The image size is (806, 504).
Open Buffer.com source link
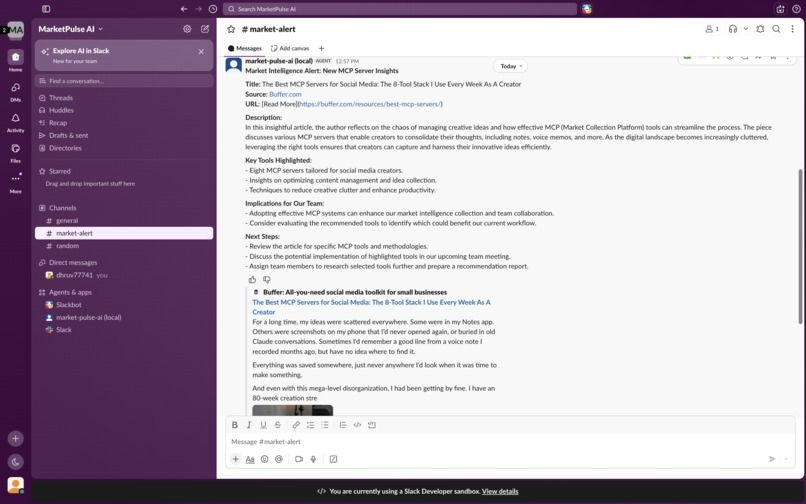tap(285, 94)
